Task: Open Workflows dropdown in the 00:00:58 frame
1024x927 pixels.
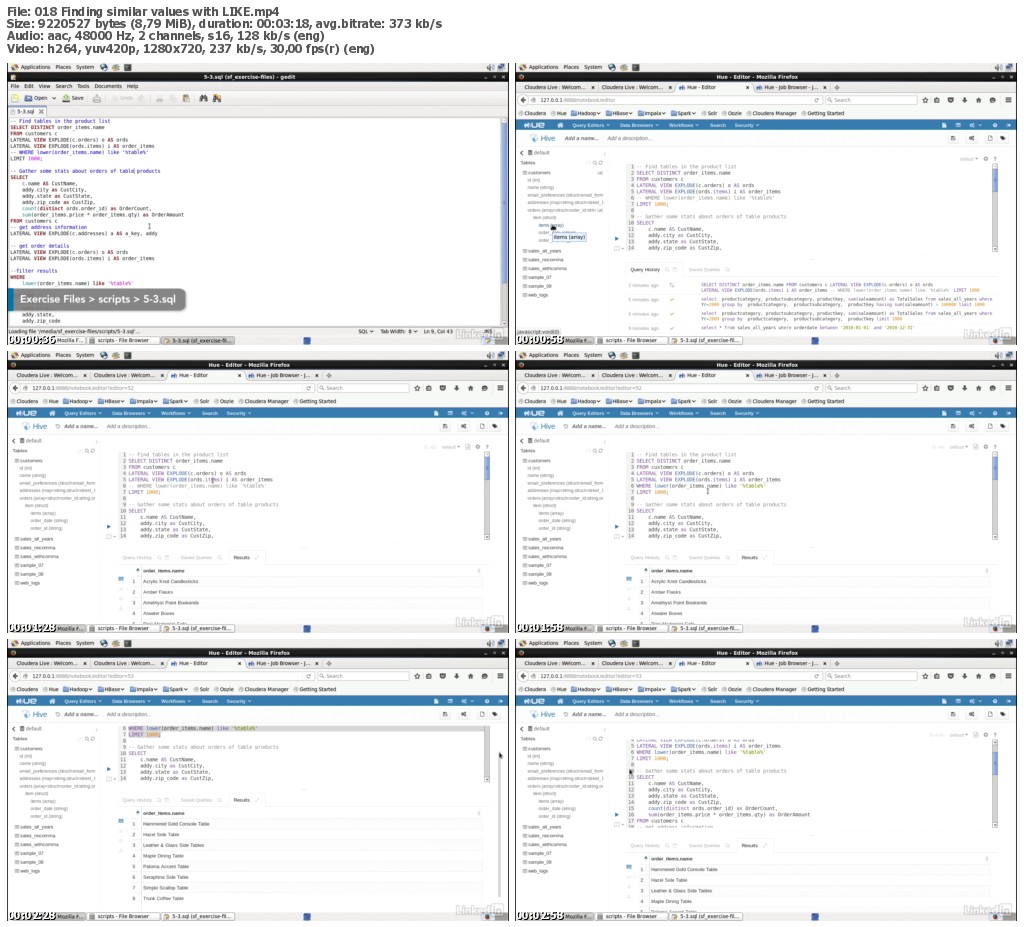Action: pyautogui.click(x=683, y=125)
